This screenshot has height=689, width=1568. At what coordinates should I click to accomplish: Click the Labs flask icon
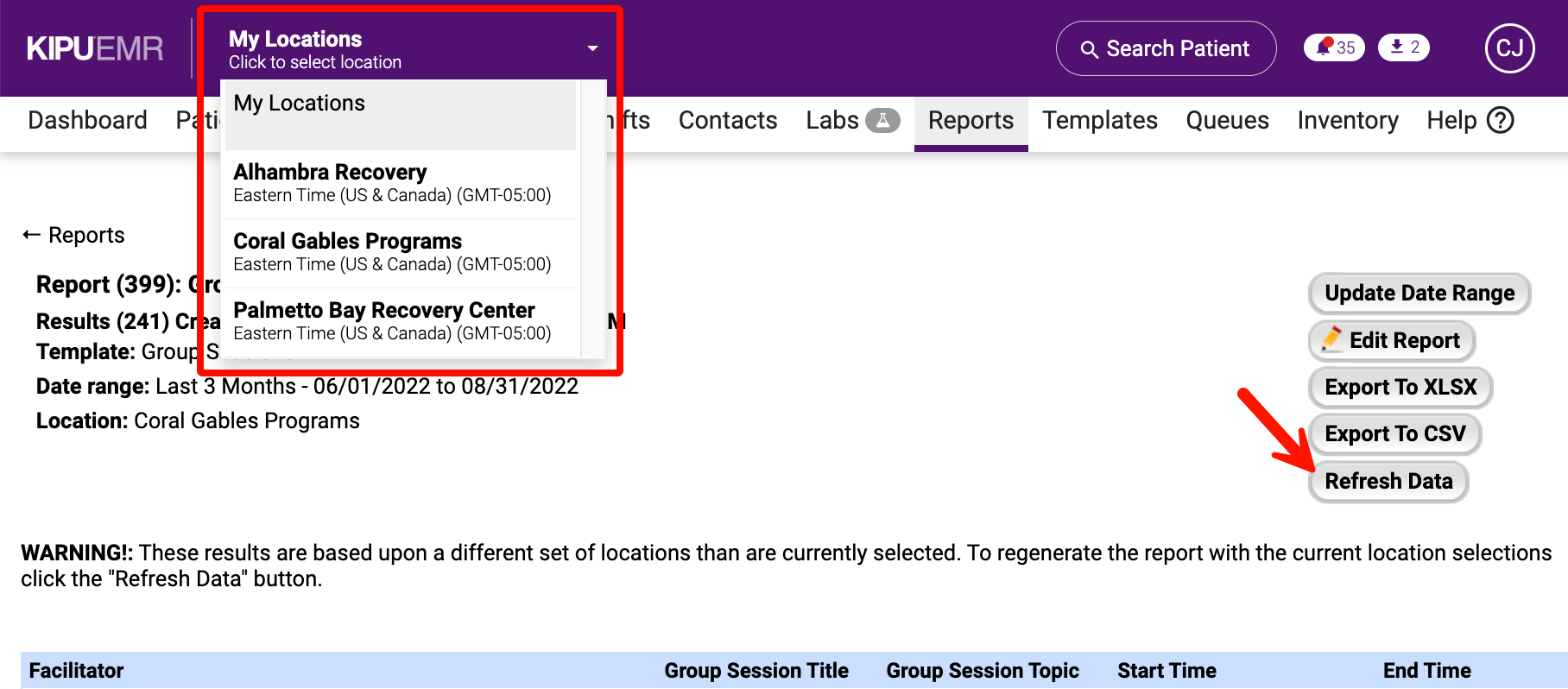pyautogui.click(x=882, y=120)
